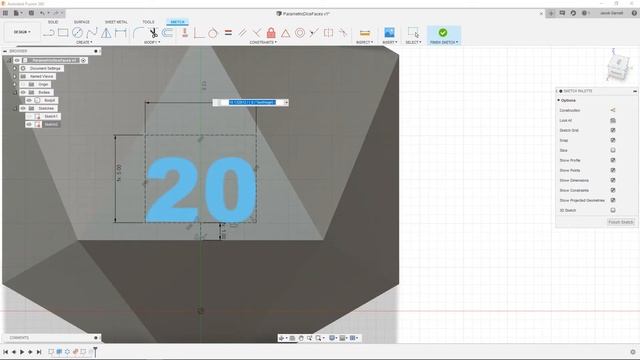Viewport: 640px width, 360px height.
Task: Enable 3D Sketch checkbox
Action: click(x=613, y=210)
